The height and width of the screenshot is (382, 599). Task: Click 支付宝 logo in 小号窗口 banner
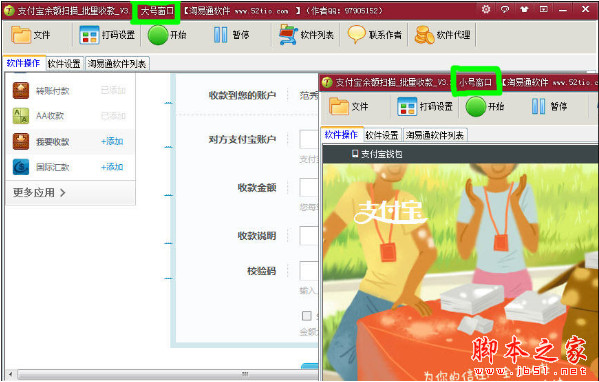pyautogui.click(x=390, y=213)
